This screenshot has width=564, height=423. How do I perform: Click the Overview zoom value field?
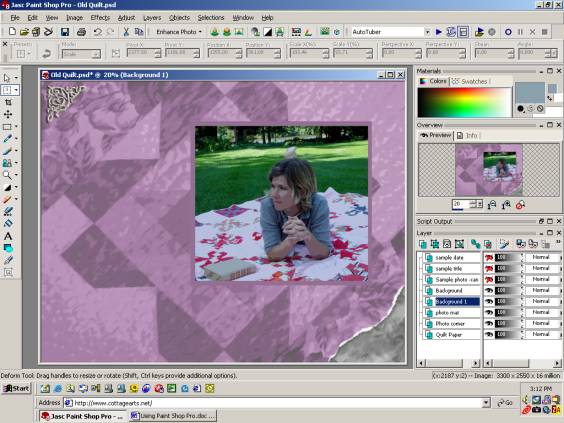coord(461,204)
